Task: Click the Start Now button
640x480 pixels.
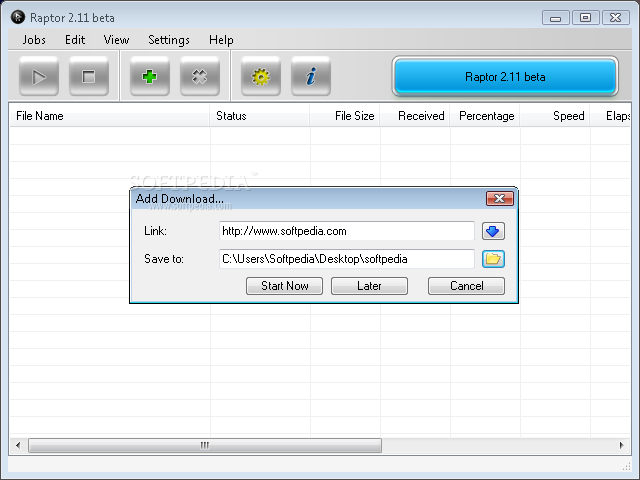Action: coord(284,286)
